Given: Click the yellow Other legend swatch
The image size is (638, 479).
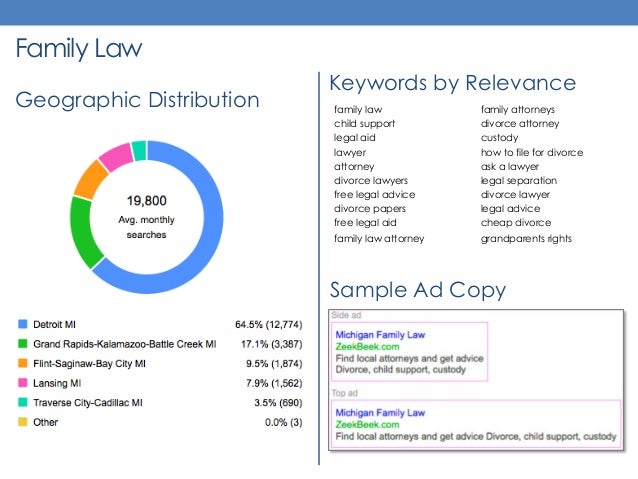Looking at the screenshot, I should [23, 422].
